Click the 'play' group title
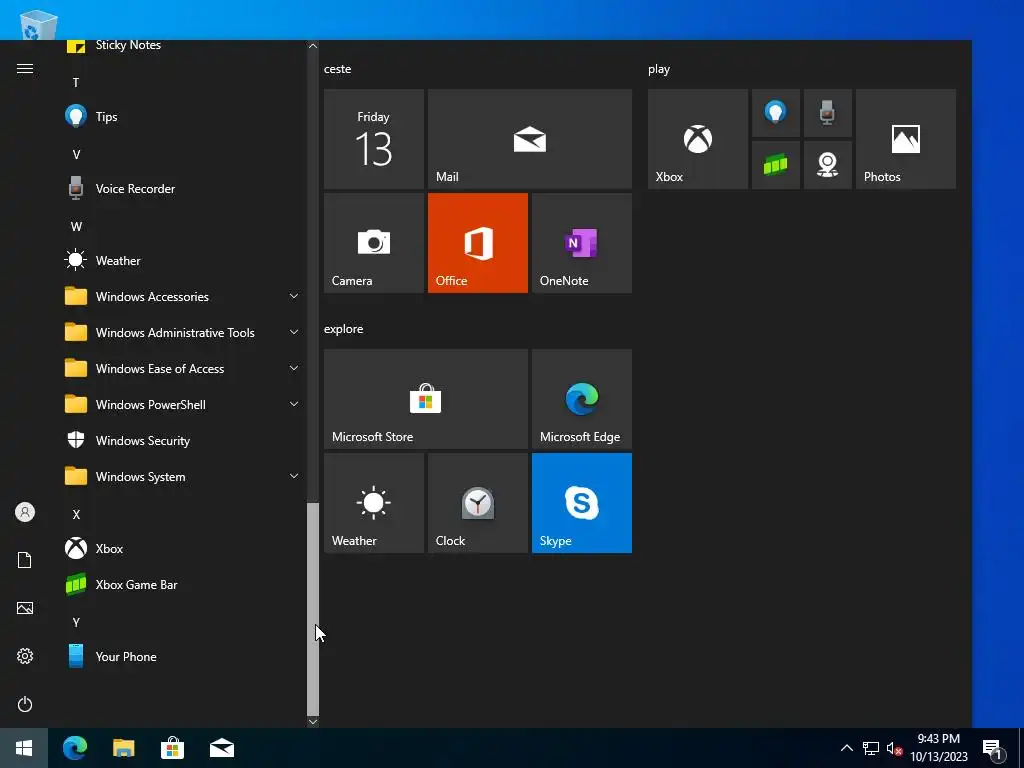This screenshot has height=768, width=1024. (x=659, y=69)
